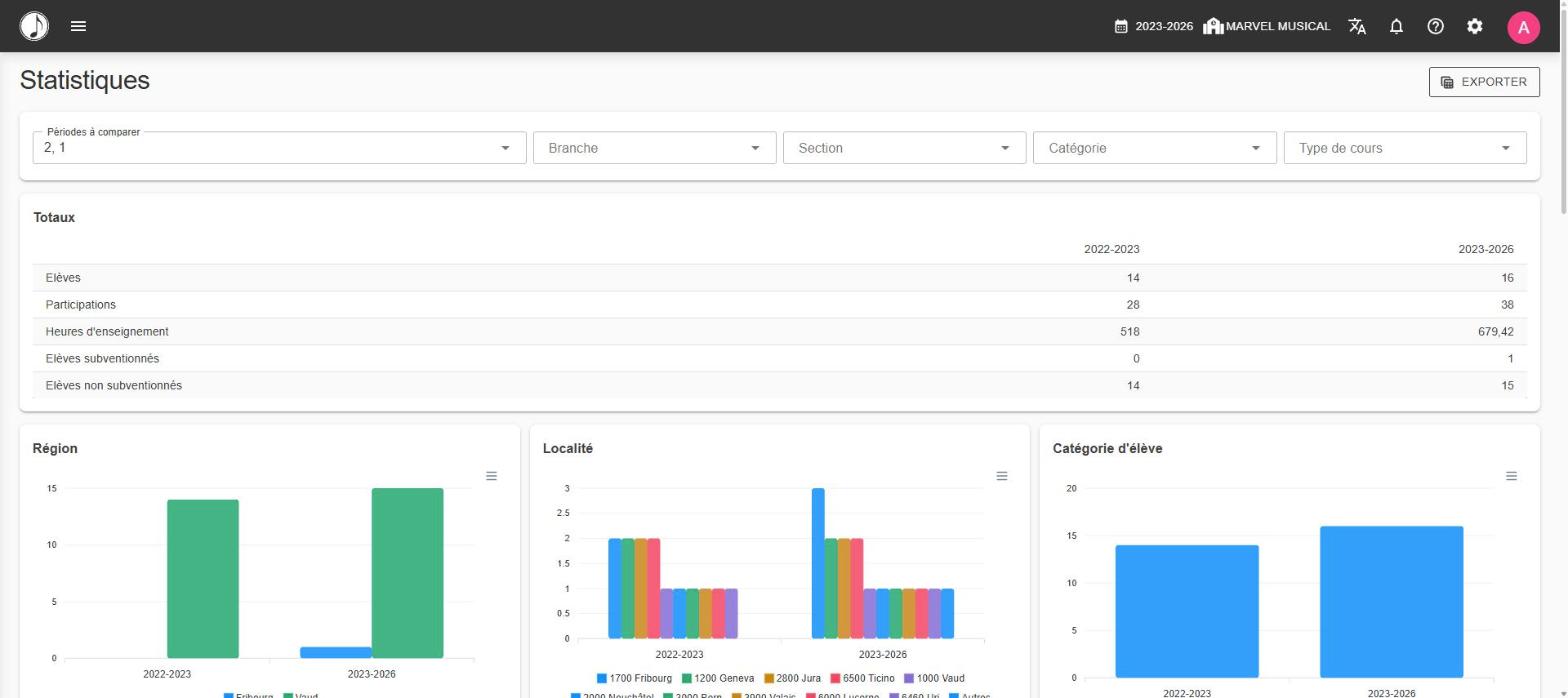Select the MARVEL MUSICAL school label

click(x=1278, y=26)
